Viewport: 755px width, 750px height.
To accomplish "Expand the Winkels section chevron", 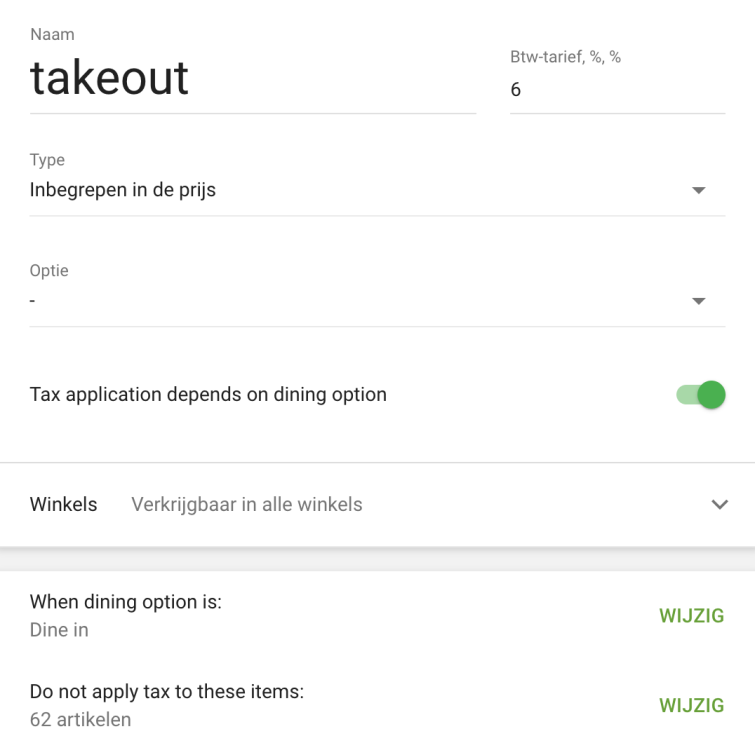I will click(719, 505).
